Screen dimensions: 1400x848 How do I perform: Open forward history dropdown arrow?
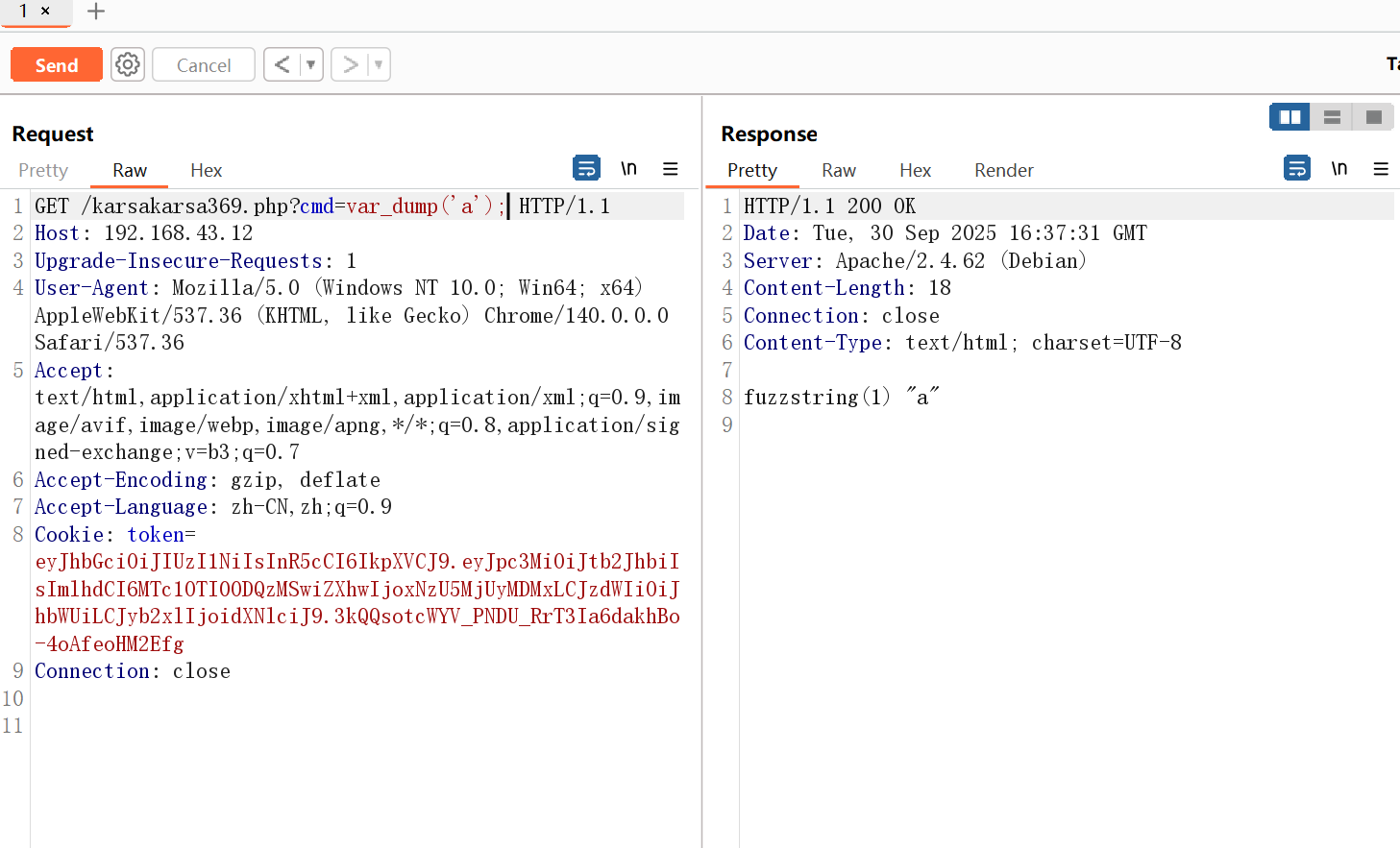point(379,64)
